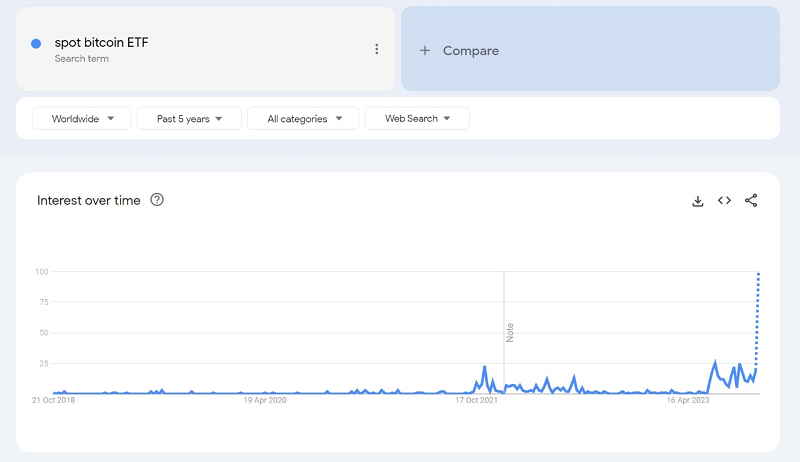Screen dimensions: 800x462
Task: Open the Past 5 years time range dropdown
Action: tap(189, 119)
